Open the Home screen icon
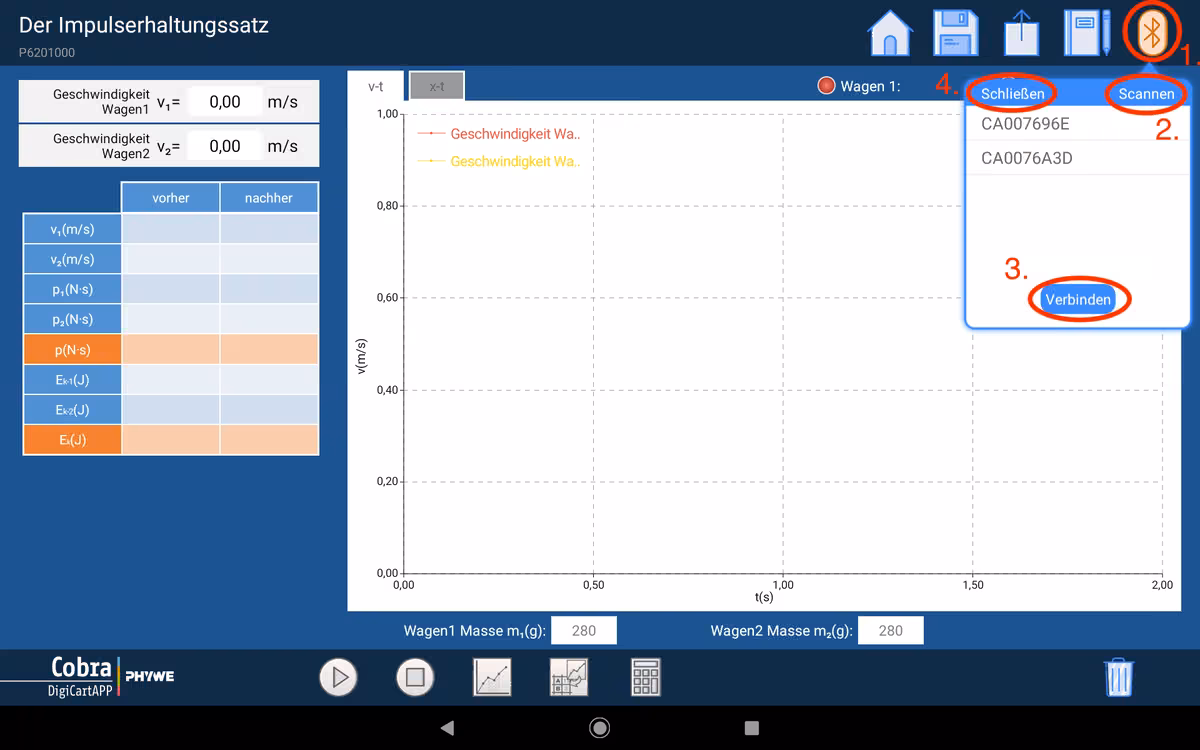Viewport: 1200px width, 750px height. click(x=890, y=32)
